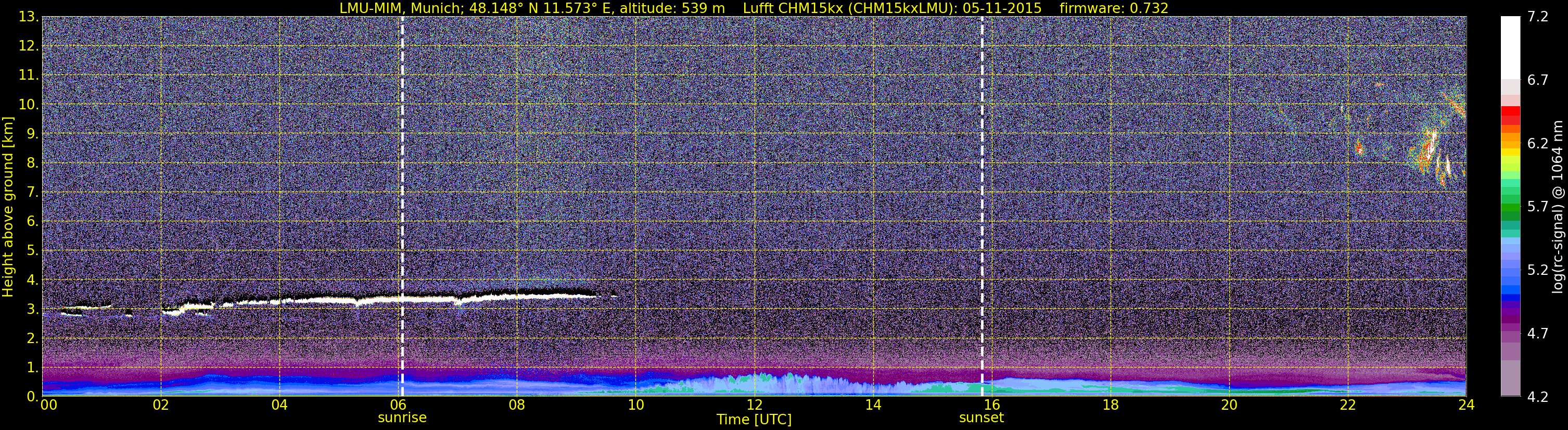Click time axis tick '00'
The height and width of the screenshot is (430, 1568).
click(49, 405)
